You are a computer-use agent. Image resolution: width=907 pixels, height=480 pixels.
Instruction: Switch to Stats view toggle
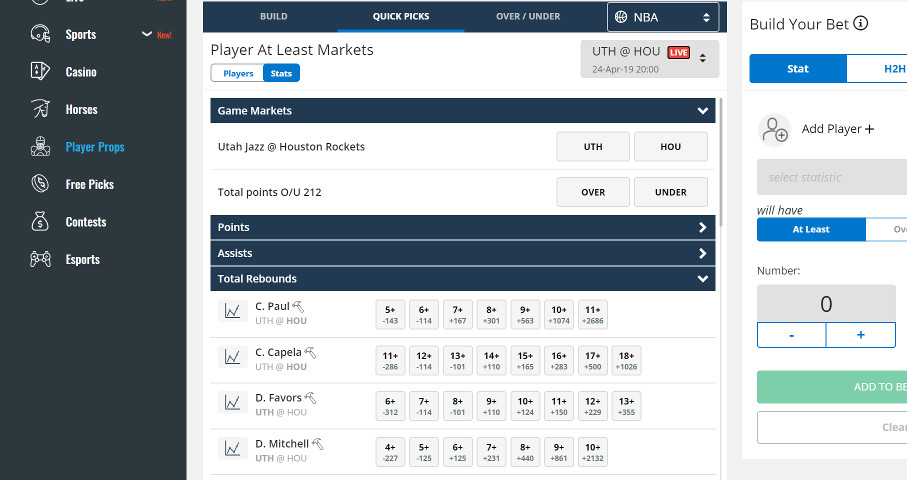coord(281,73)
